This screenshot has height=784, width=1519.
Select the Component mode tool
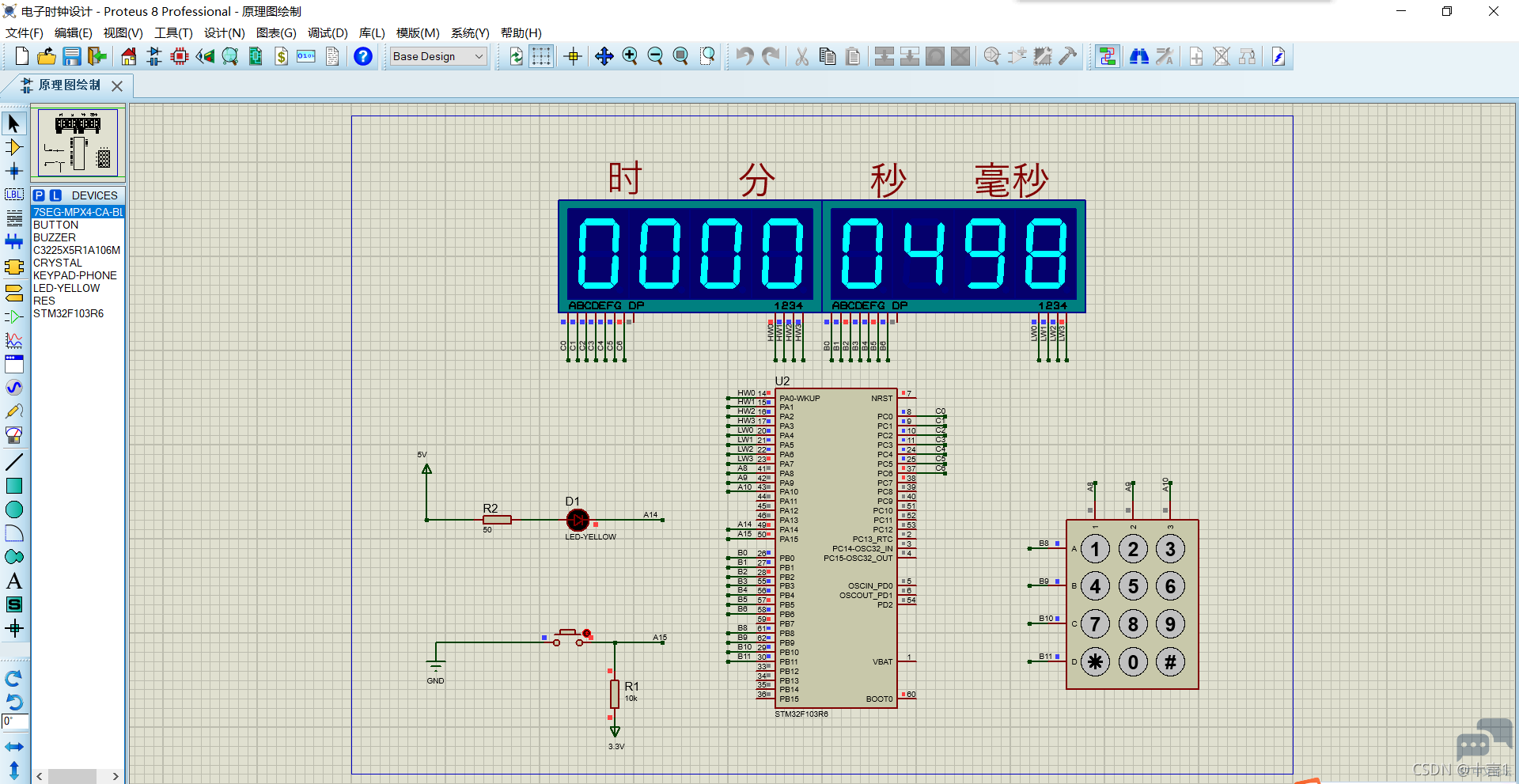[x=13, y=147]
